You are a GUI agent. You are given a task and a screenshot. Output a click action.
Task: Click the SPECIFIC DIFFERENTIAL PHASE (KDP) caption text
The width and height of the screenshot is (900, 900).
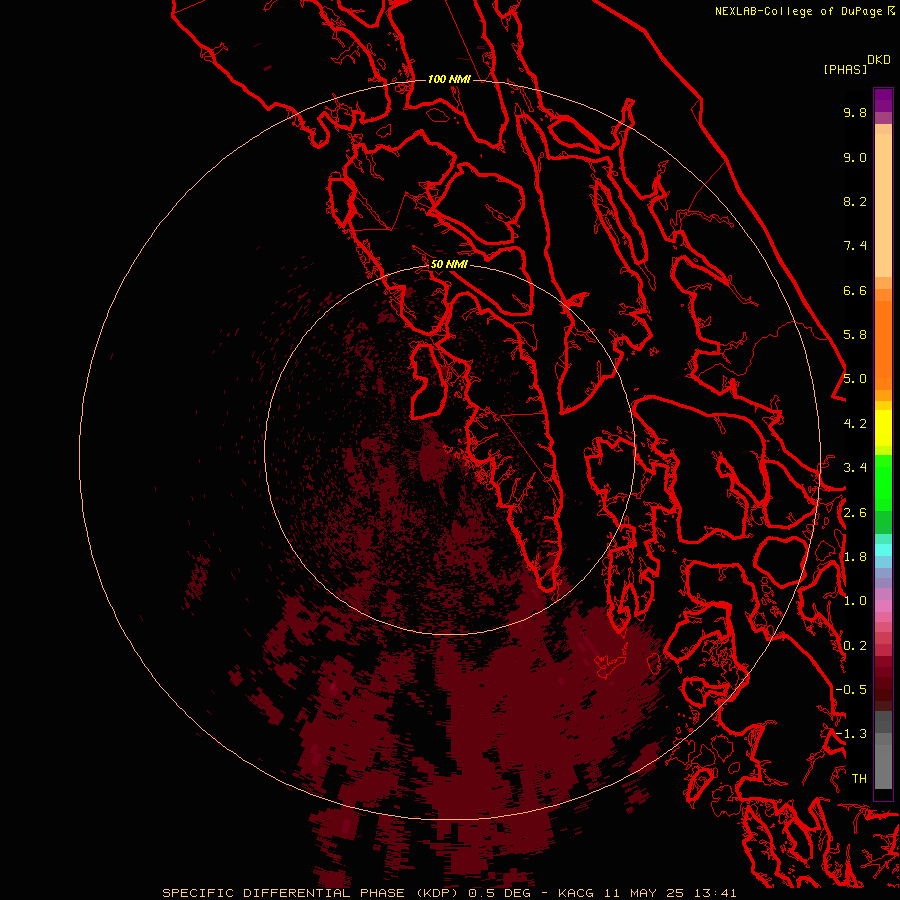311,893
